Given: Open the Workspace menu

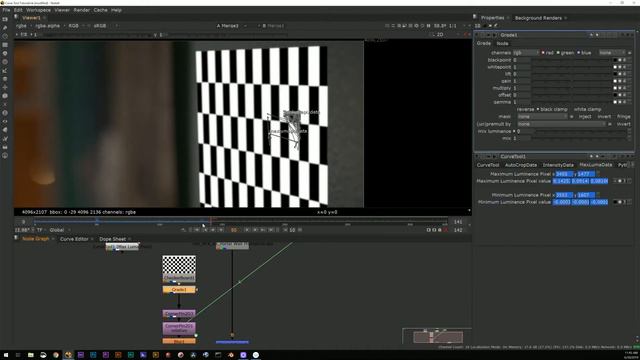Looking at the screenshot, I should pyautogui.click(x=38, y=10).
